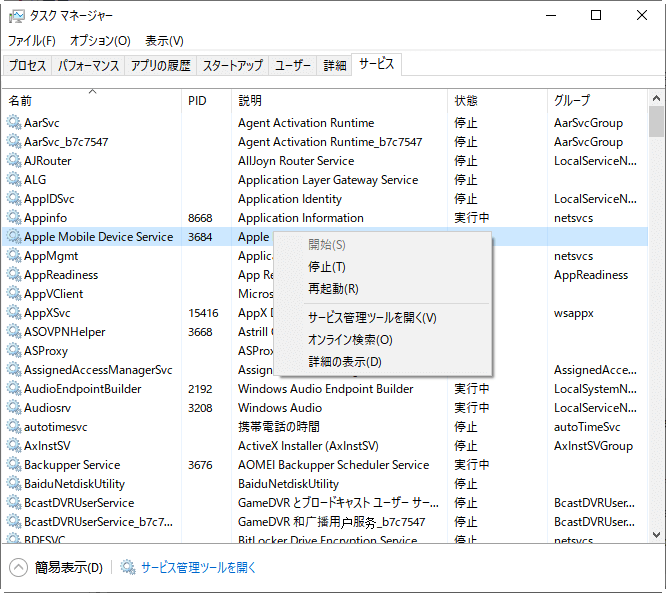Click the vertical scrollbar of the services list
The width and height of the screenshot is (666, 593).
tap(657, 300)
